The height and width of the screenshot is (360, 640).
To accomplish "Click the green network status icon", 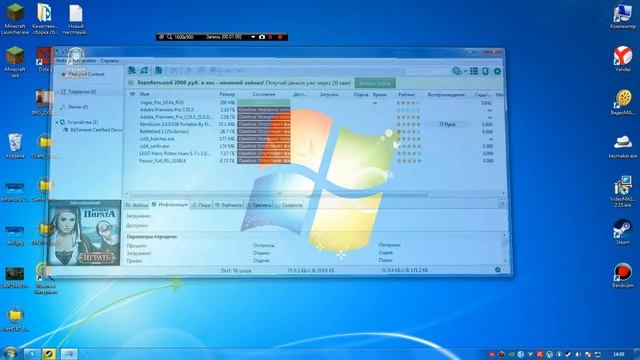I will [498, 269].
